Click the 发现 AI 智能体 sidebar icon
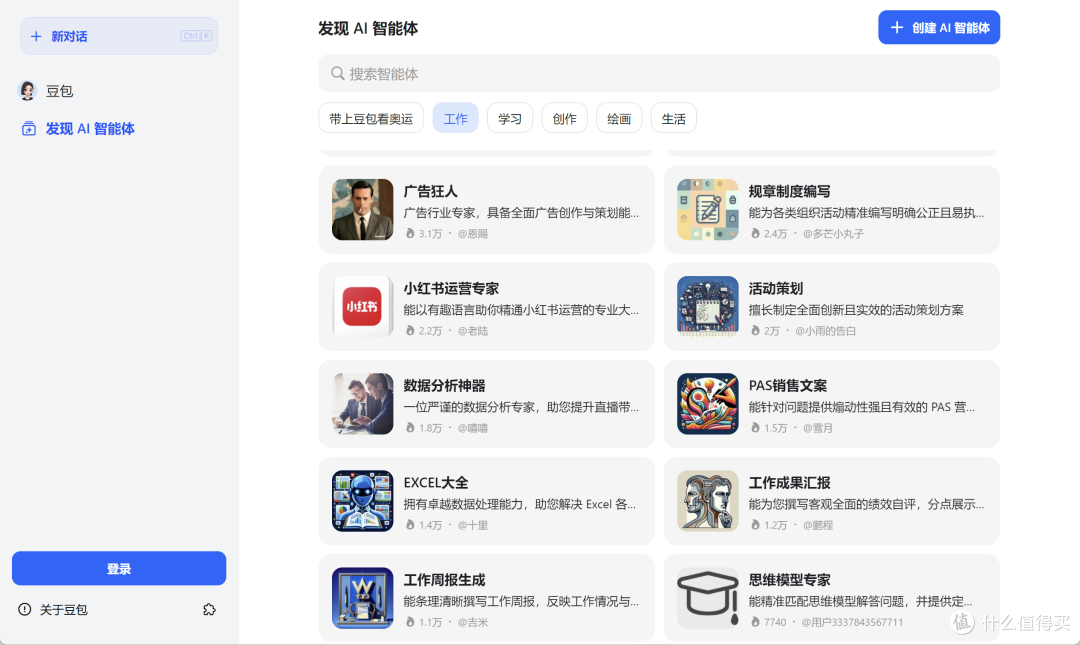Viewport: 1080px width, 645px height. 28,129
